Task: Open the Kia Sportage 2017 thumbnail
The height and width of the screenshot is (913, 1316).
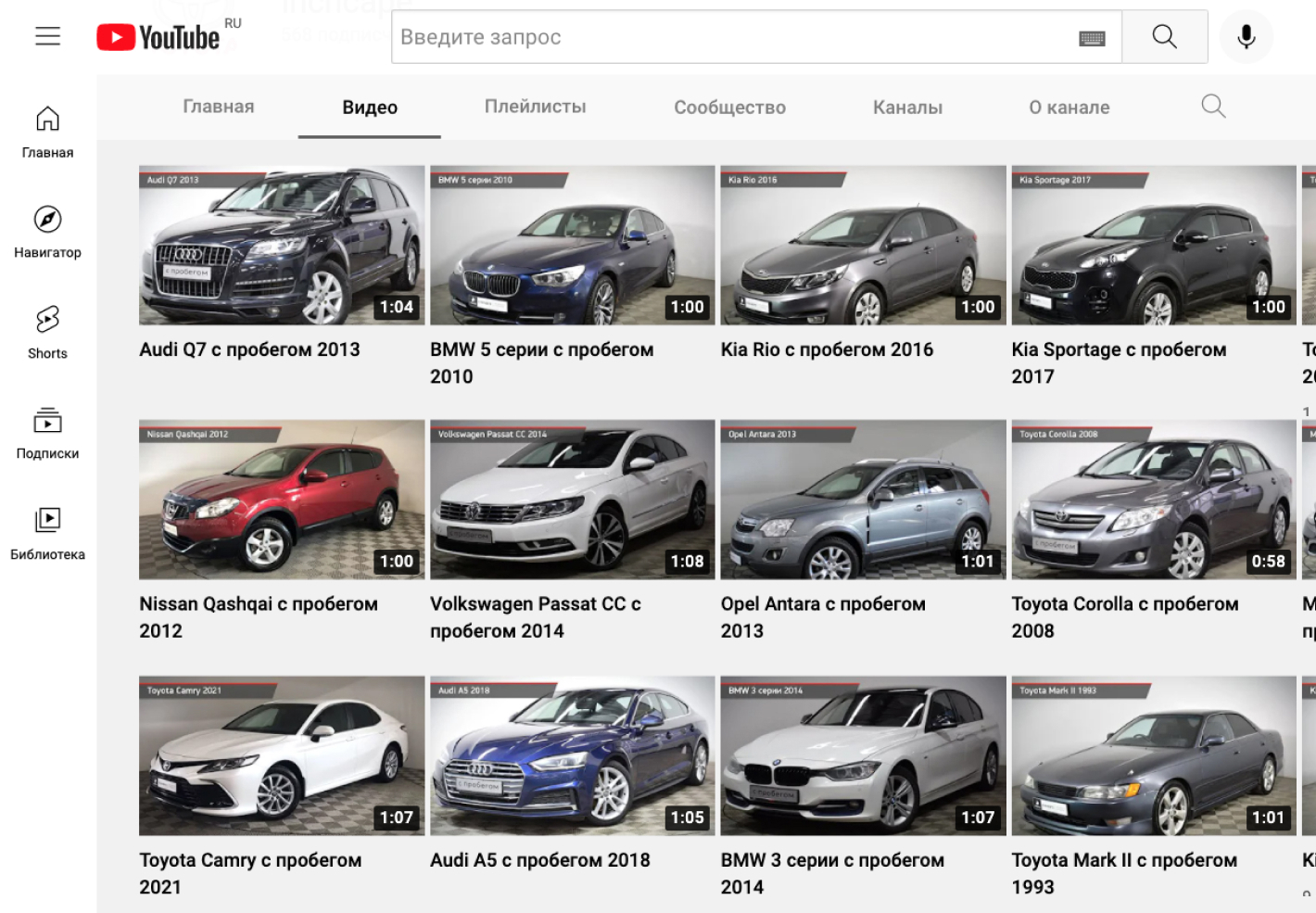Action: (x=1154, y=246)
